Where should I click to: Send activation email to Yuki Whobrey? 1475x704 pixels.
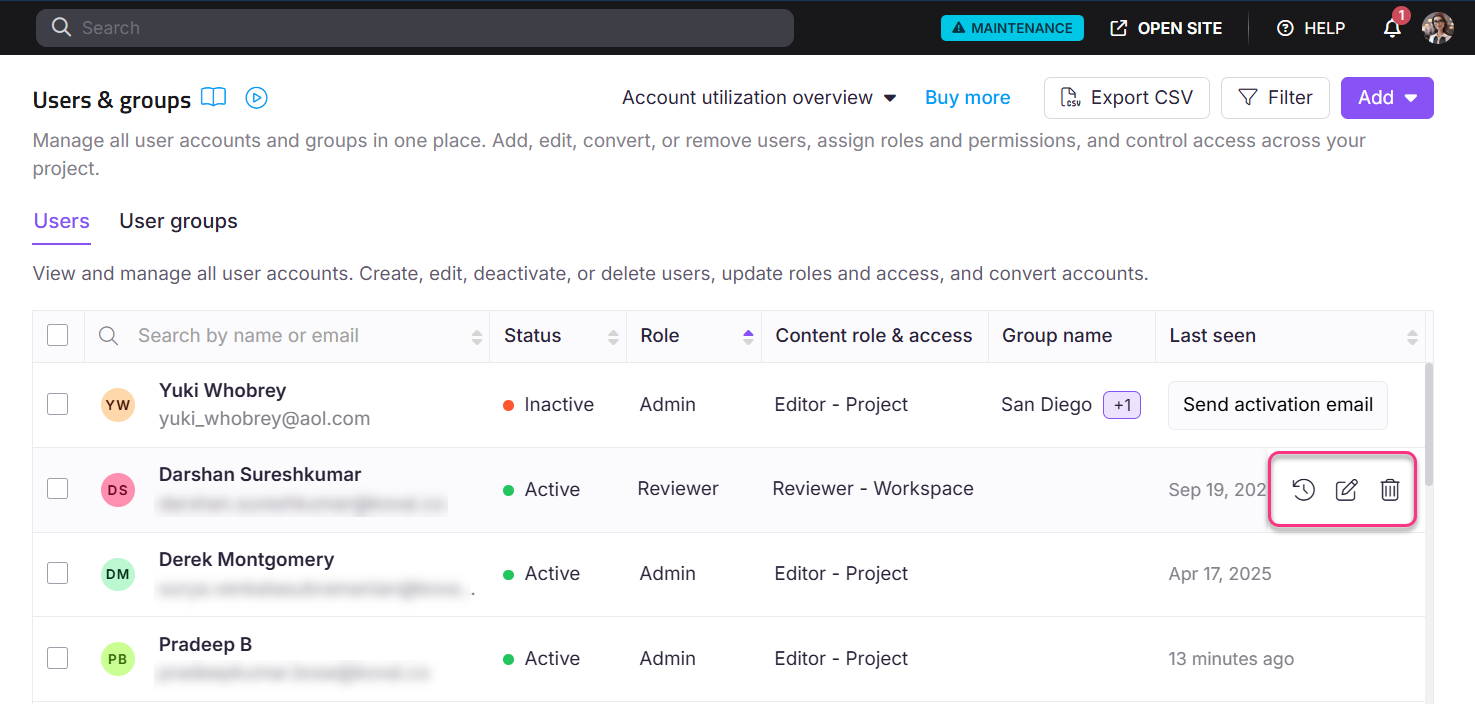tap(1278, 404)
